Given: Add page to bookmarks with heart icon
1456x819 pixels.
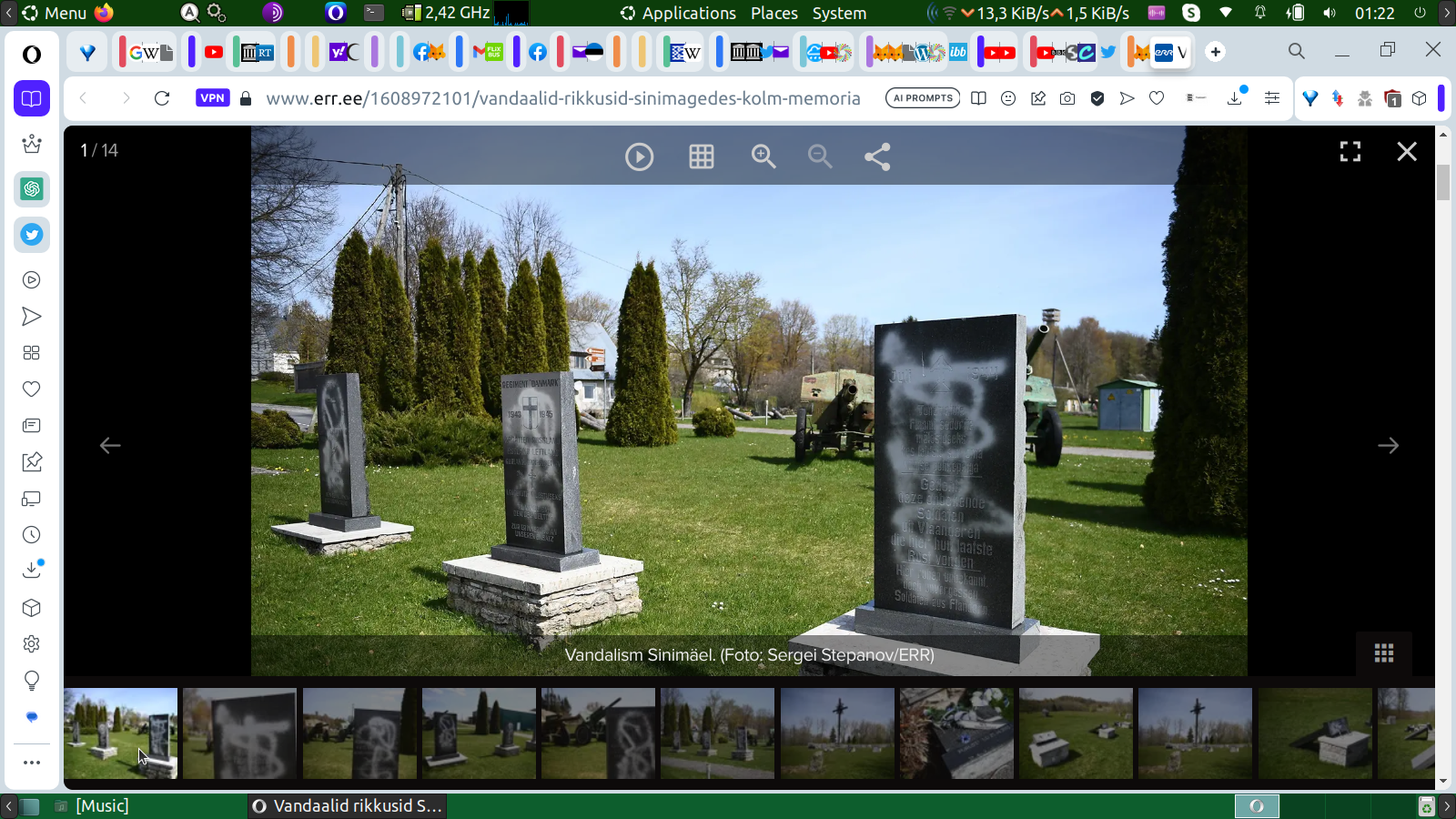Looking at the screenshot, I should [1157, 98].
